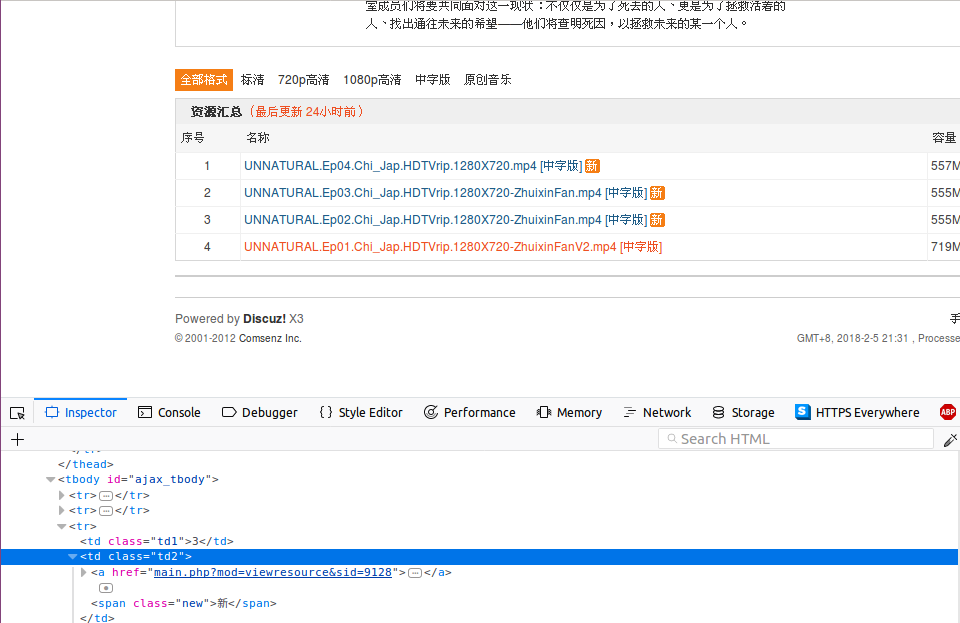Collapse the tbody ajax_tbody node

[51, 480]
